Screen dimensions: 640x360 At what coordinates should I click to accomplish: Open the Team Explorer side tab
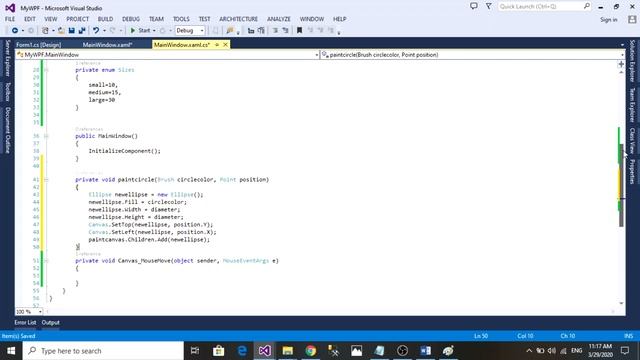point(632,105)
